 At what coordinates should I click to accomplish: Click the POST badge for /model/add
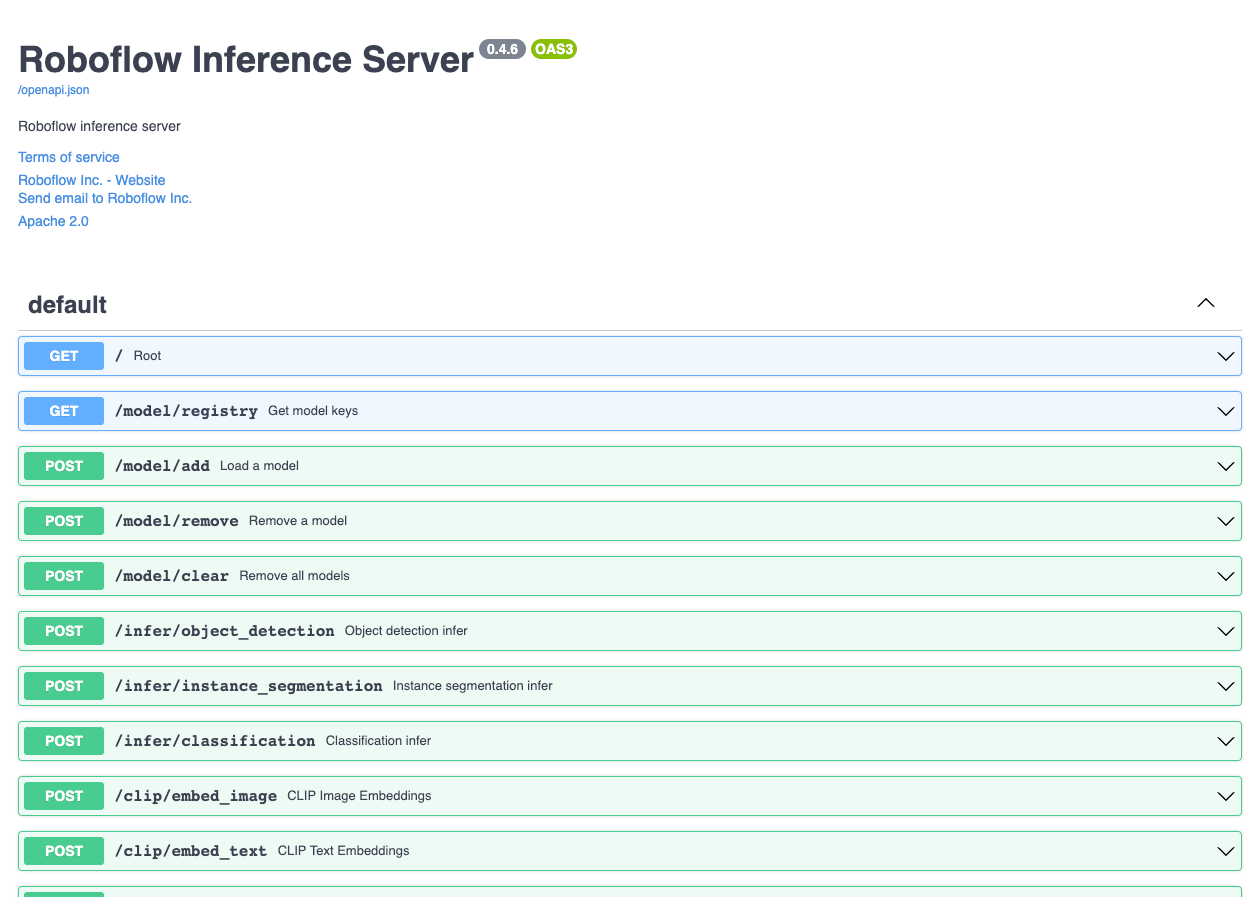64,466
